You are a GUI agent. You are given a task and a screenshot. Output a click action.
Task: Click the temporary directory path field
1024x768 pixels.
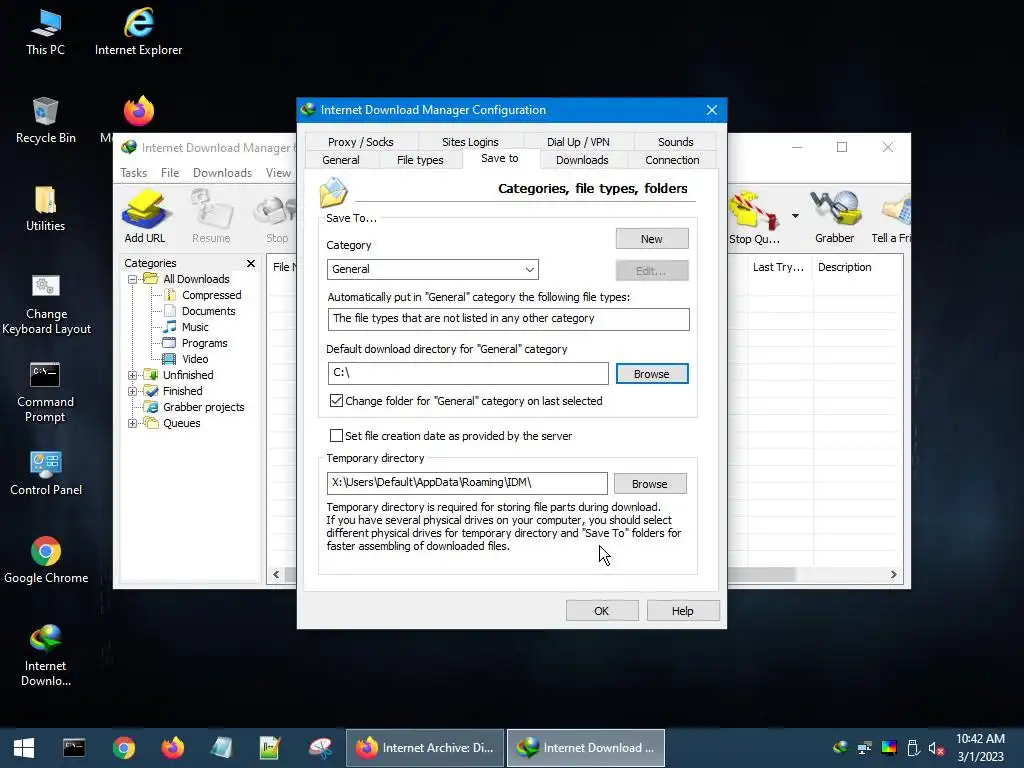pos(467,483)
